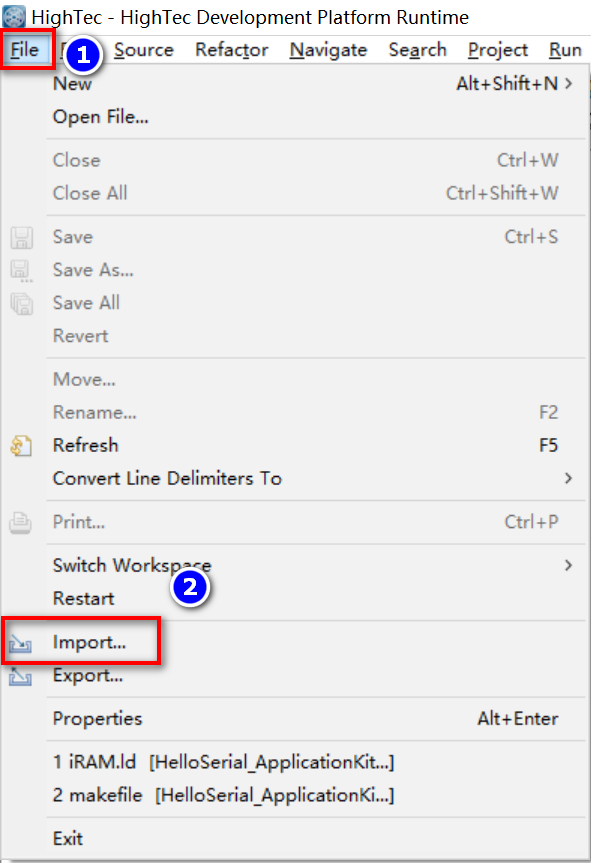Image resolution: width=591 pixels, height=863 pixels.
Task: Open the Refactor menu
Action: point(232,50)
